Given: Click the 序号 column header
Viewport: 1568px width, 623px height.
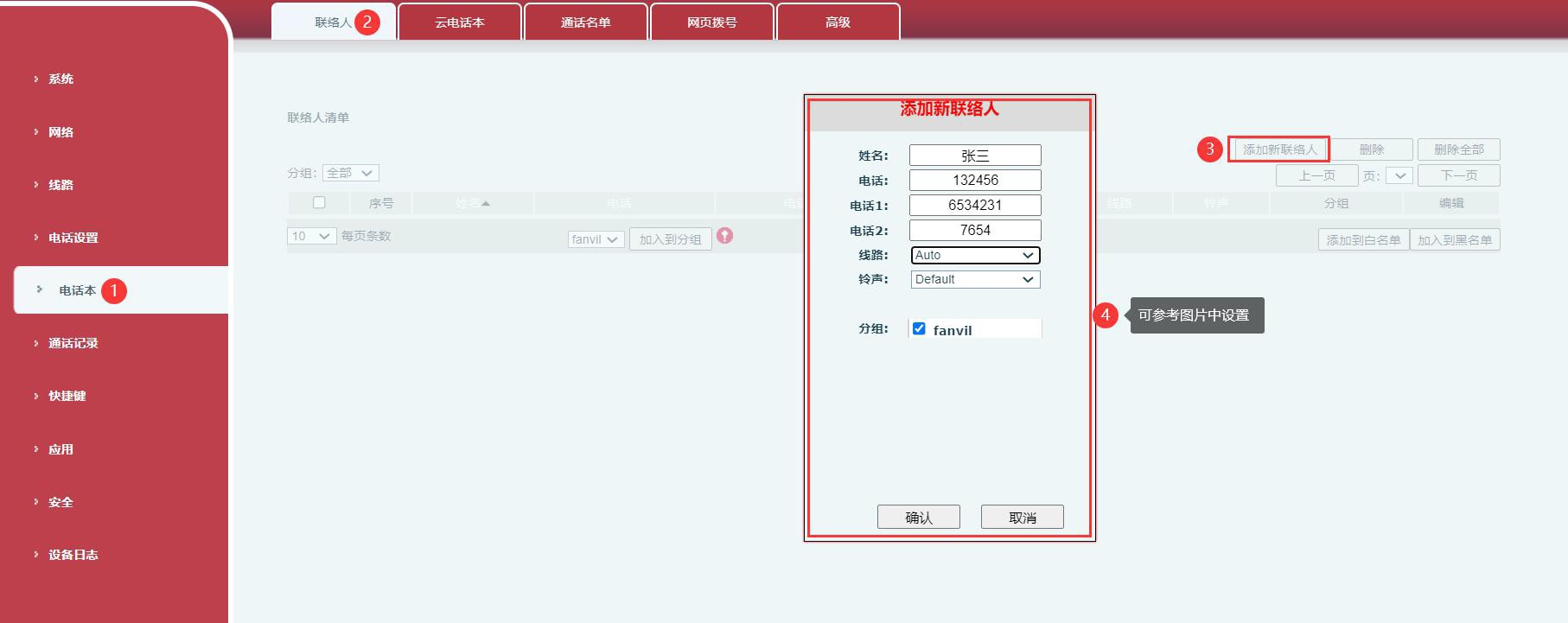Looking at the screenshot, I should [x=381, y=203].
